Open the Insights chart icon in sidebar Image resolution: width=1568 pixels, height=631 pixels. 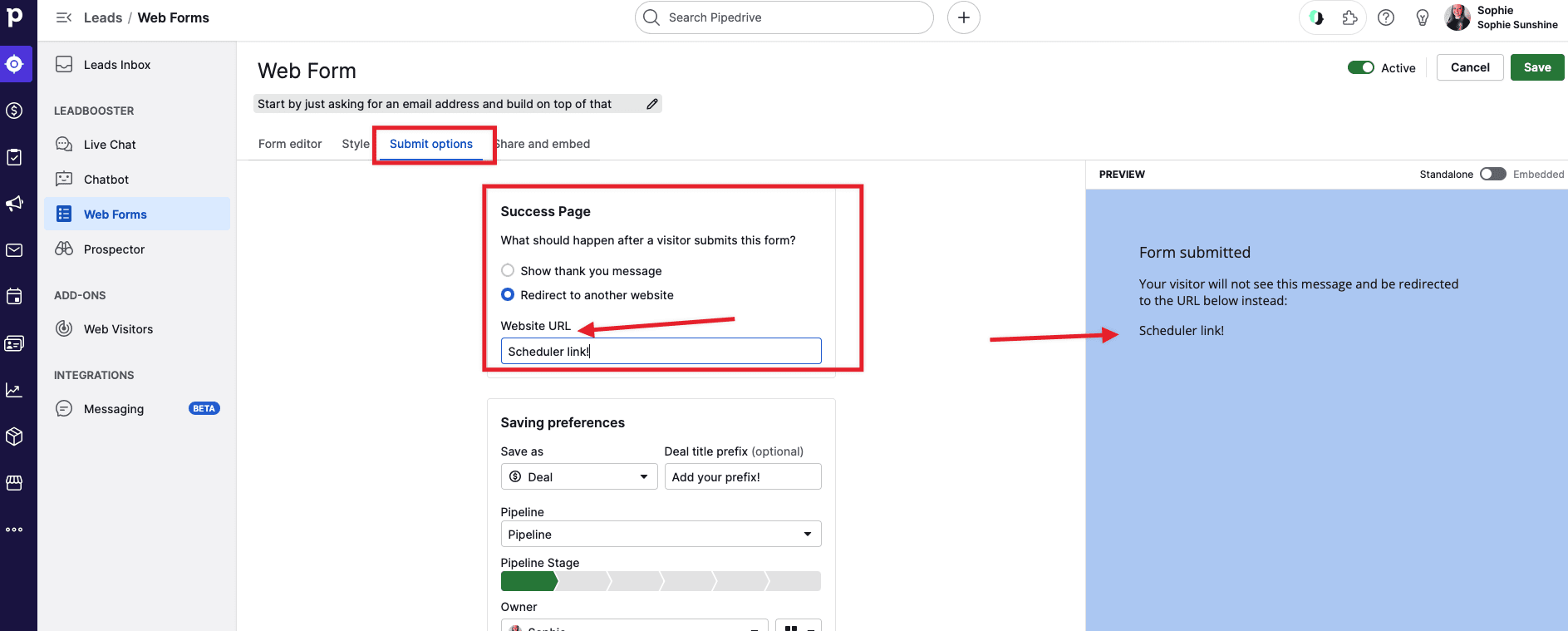click(x=15, y=390)
